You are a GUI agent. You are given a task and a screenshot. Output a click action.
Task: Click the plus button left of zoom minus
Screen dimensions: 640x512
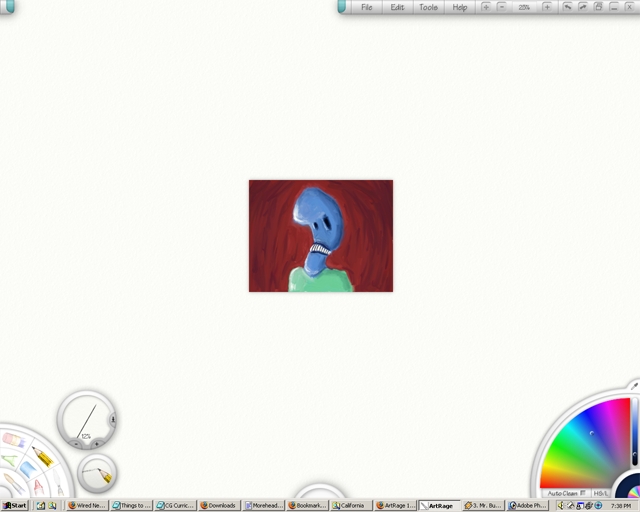[x=486, y=7]
